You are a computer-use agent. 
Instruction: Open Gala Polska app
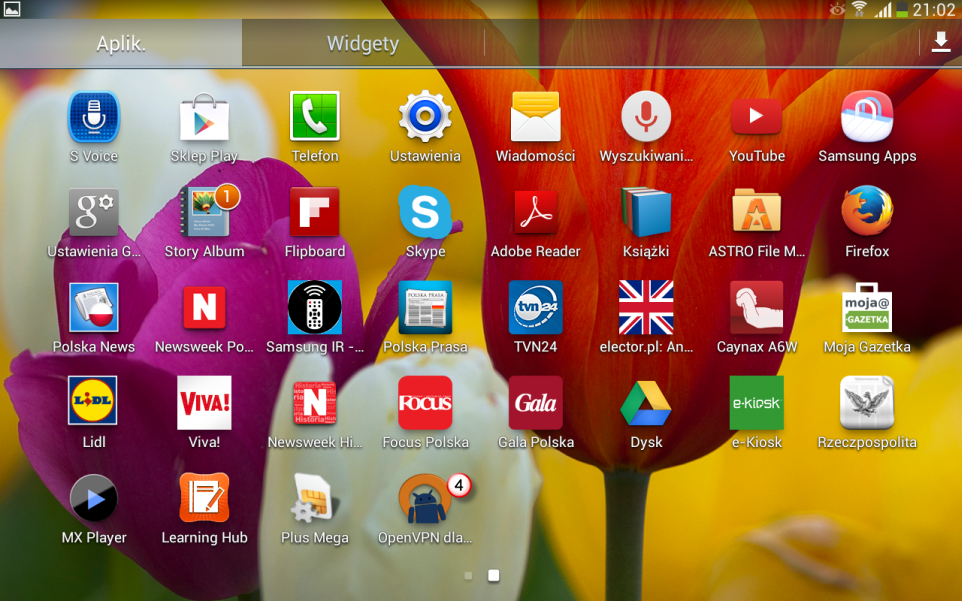(536, 403)
